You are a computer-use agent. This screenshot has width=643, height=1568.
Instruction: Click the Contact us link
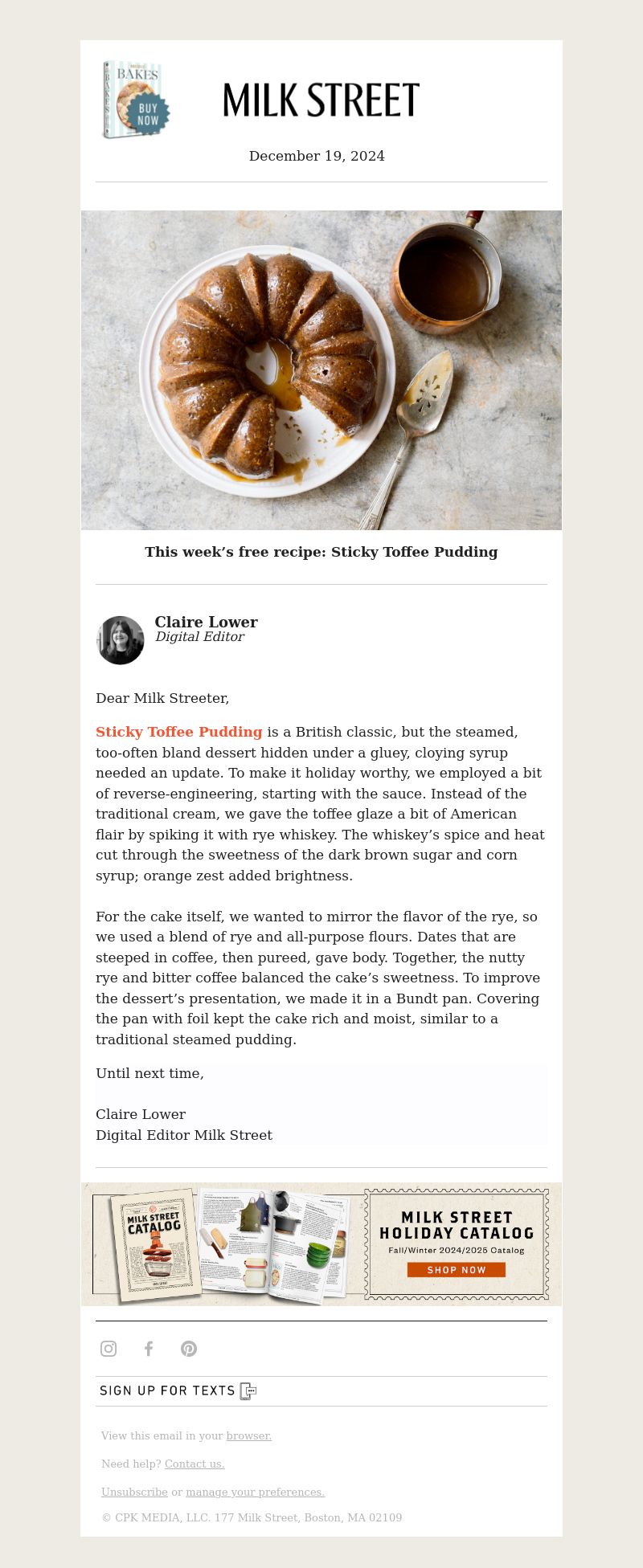click(x=195, y=1464)
